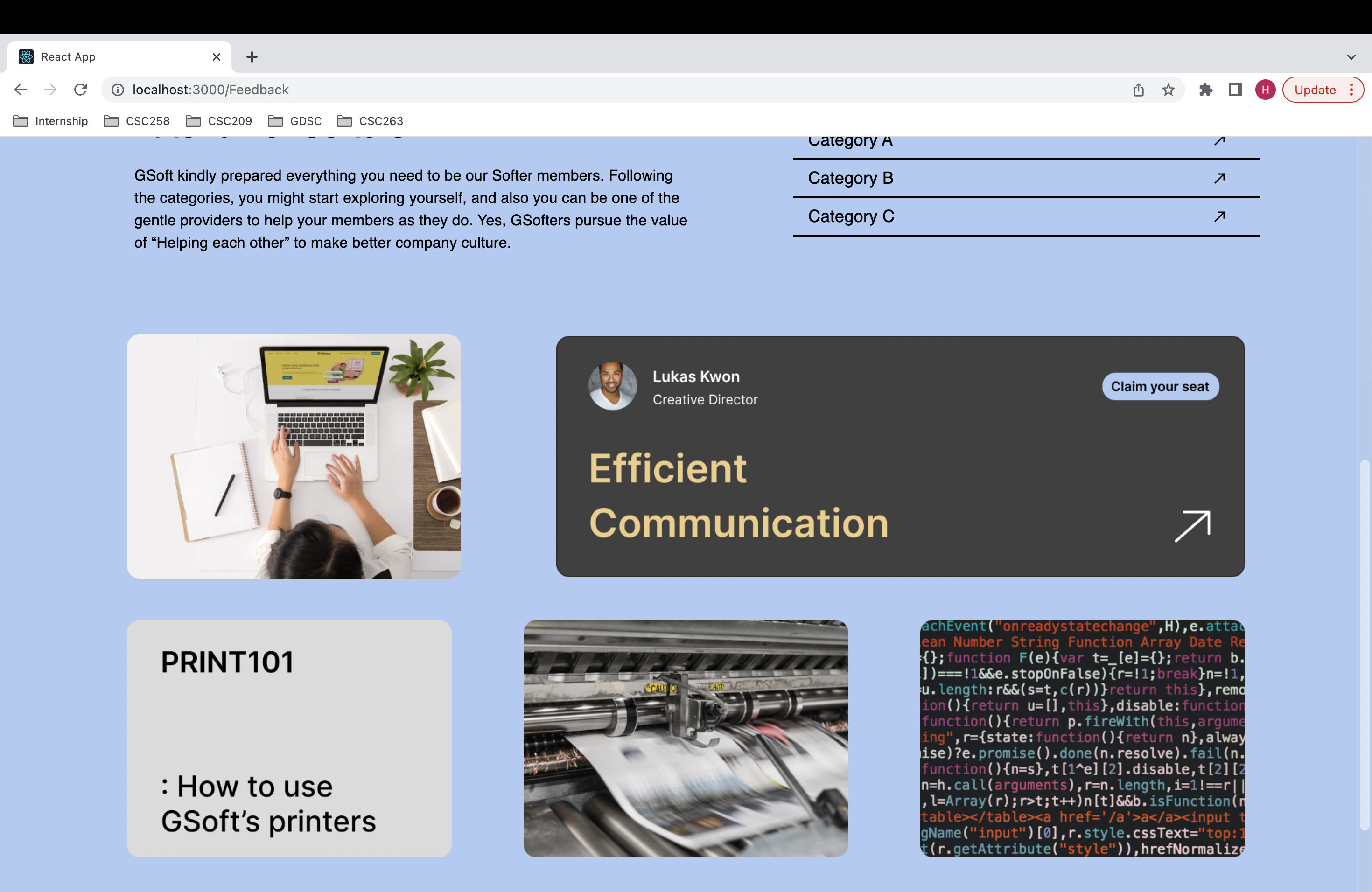This screenshot has height=892, width=1372.
Task: Click the Category B arrow icon
Action: coord(1219,178)
